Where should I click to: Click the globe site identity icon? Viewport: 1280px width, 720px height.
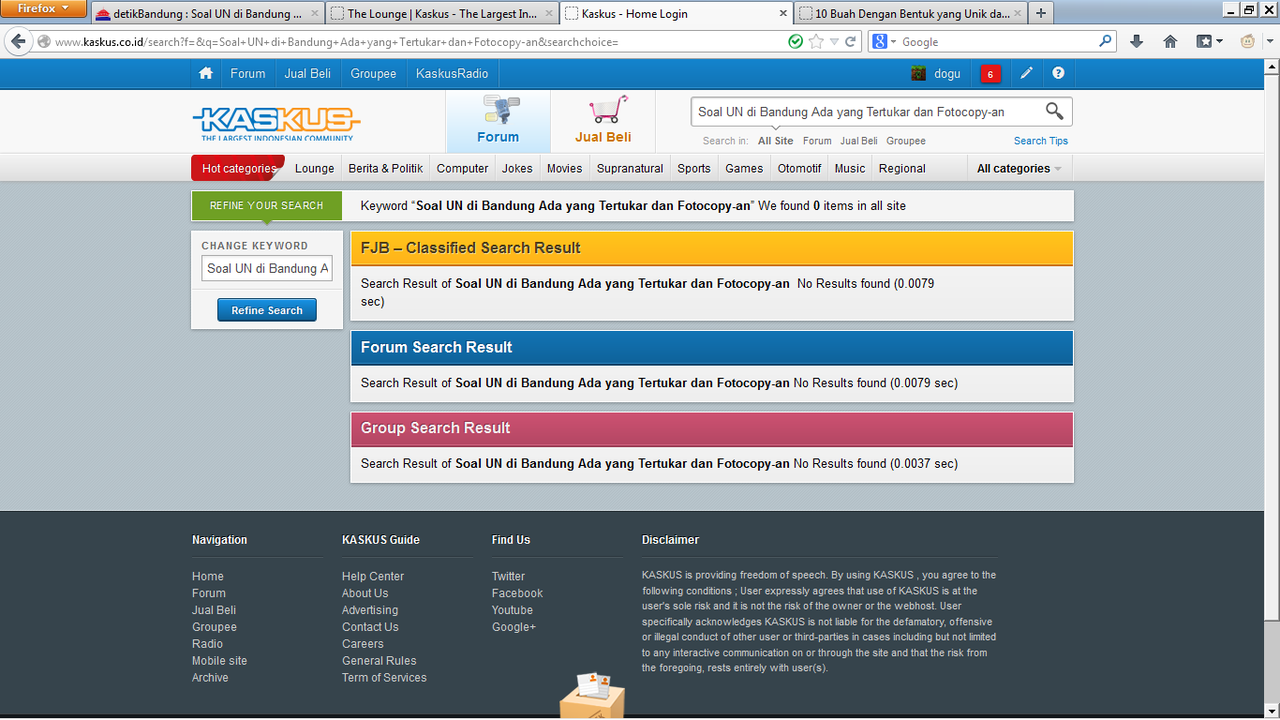[43, 42]
